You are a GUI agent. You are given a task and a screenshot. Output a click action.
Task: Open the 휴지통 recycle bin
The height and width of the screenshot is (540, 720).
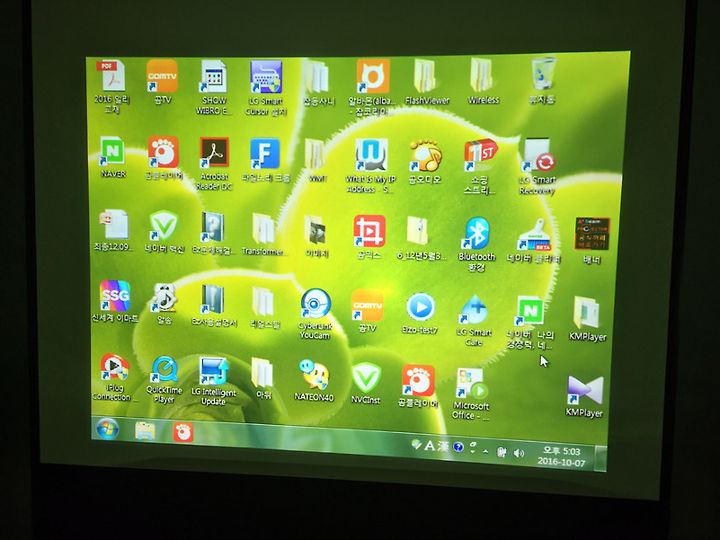click(x=542, y=80)
